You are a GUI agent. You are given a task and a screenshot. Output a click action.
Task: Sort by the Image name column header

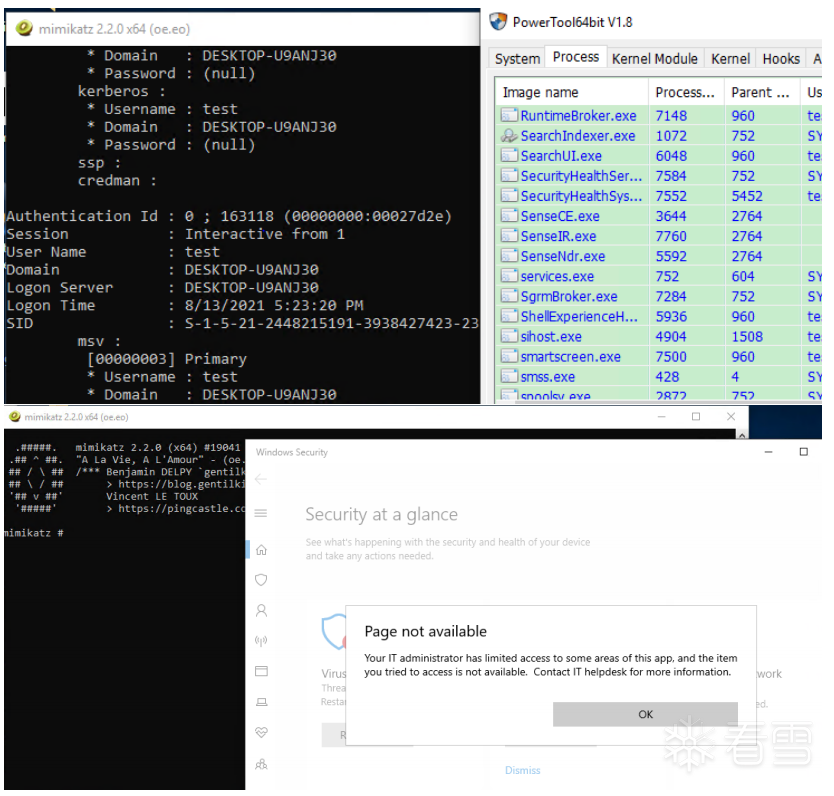(x=572, y=92)
